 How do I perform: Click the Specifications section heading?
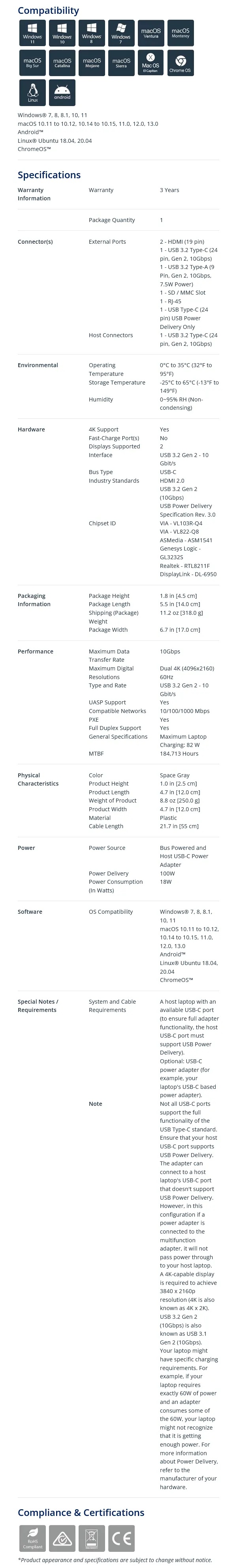[49, 175]
